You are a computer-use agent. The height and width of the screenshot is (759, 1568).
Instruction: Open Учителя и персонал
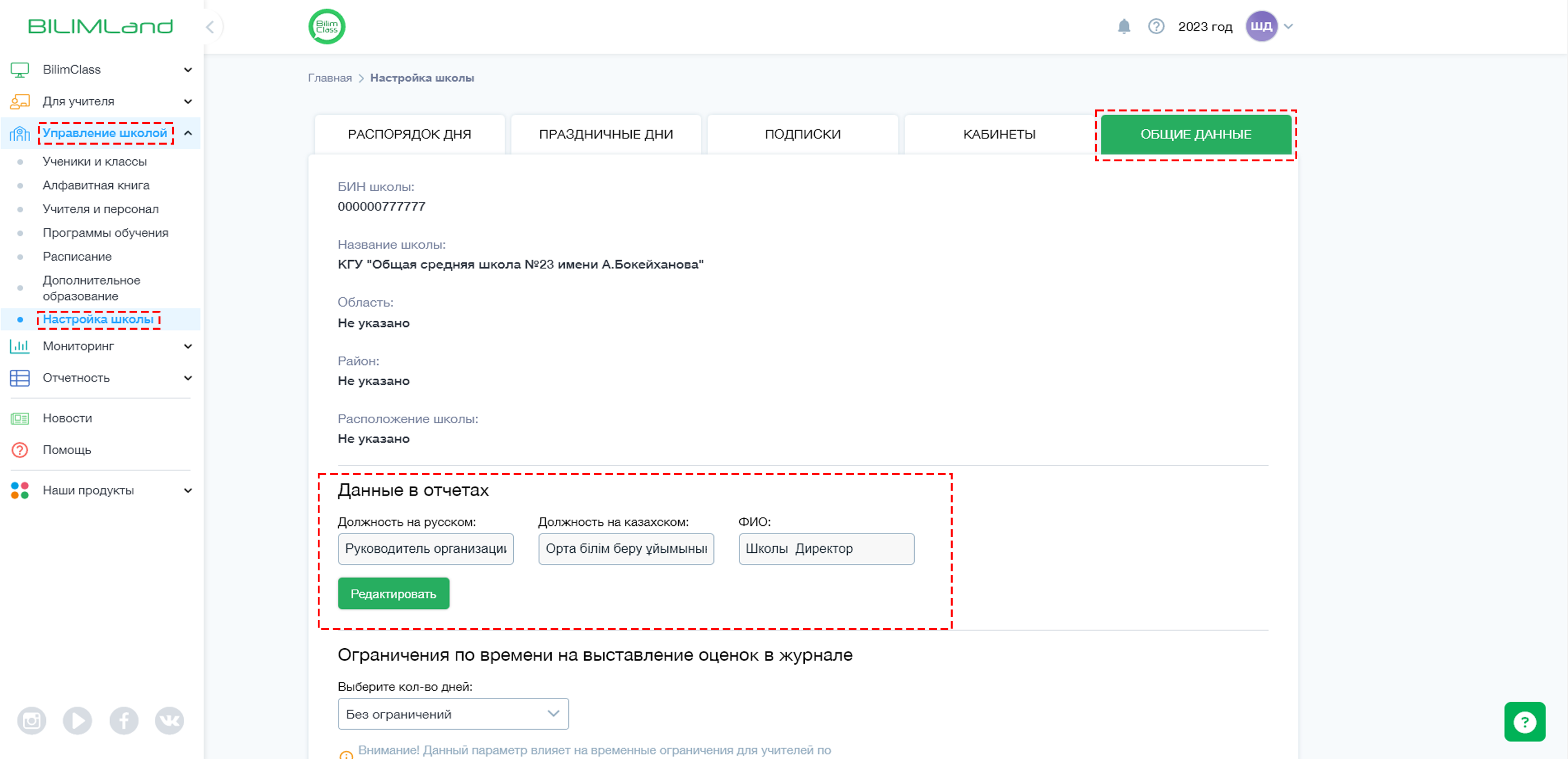click(x=100, y=209)
